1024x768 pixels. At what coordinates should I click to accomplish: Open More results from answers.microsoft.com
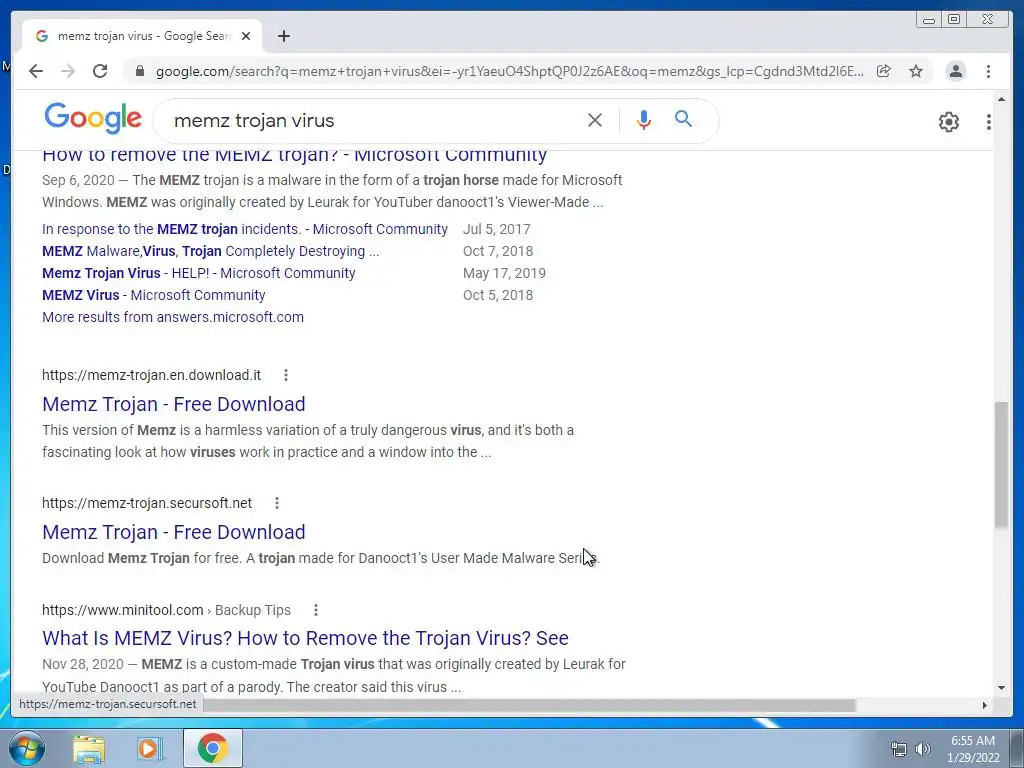173,317
